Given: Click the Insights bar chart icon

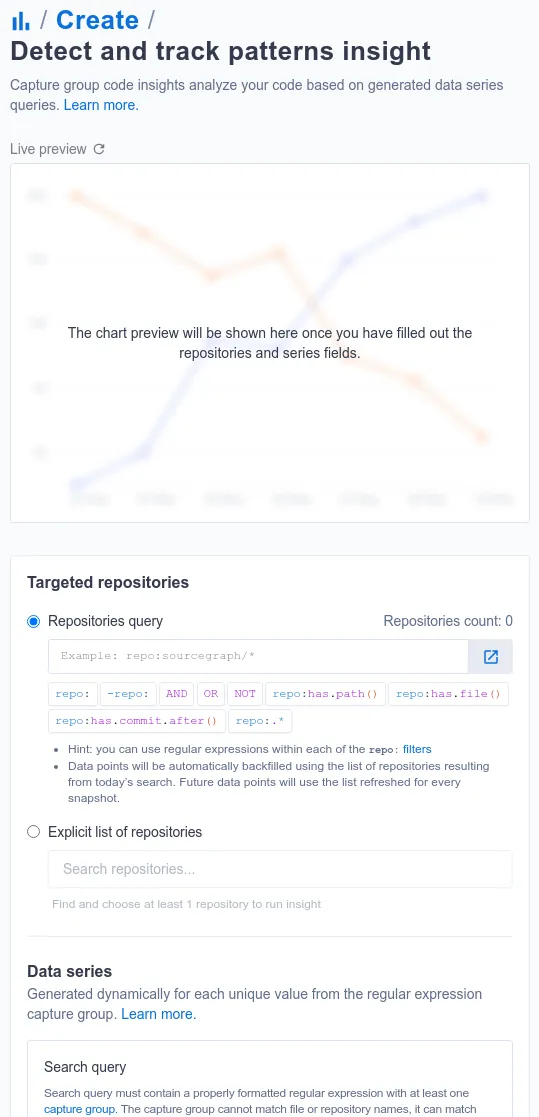Looking at the screenshot, I should 21,21.
